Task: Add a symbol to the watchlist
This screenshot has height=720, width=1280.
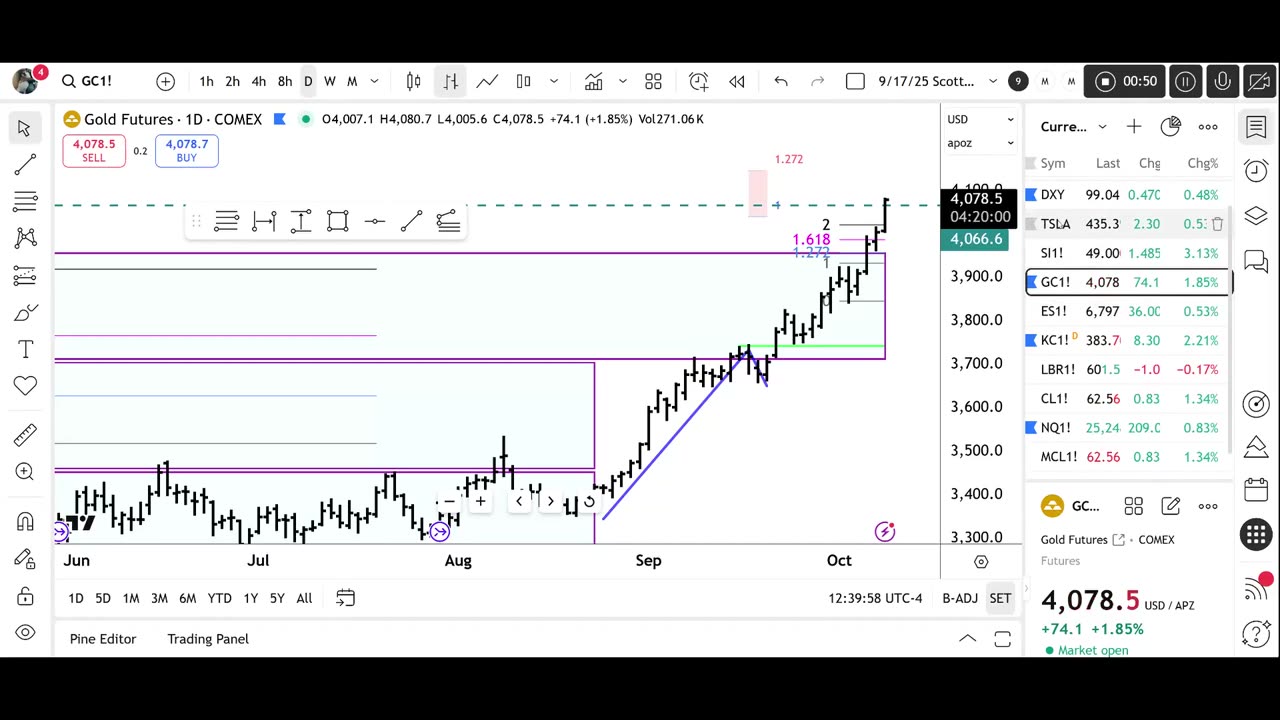Action: coord(1134,127)
